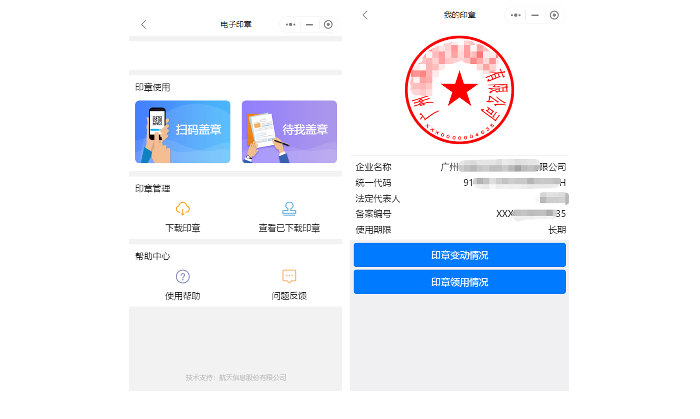Click the 印章领用情况 button
This screenshot has height=419, width=700.
click(460, 283)
